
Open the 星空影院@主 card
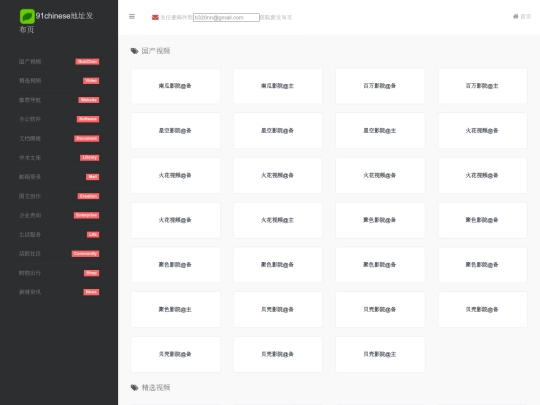pos(380,131)
